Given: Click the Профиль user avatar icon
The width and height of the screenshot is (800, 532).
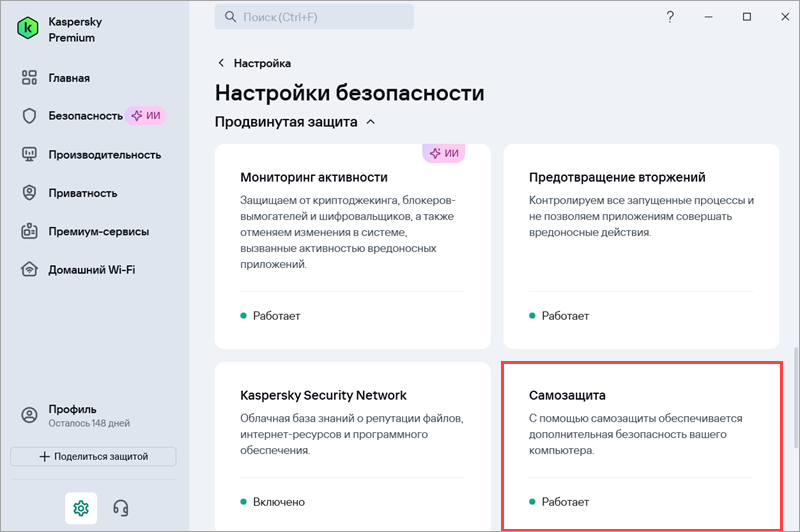Looking at the screenshot, I should (29, 415).
